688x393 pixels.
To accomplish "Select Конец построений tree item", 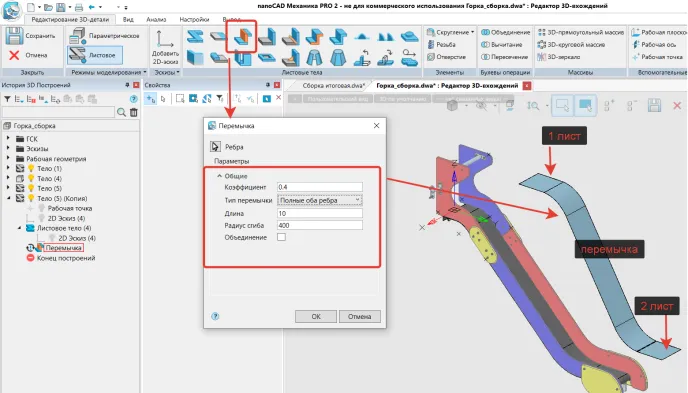I will coord(66,258).
